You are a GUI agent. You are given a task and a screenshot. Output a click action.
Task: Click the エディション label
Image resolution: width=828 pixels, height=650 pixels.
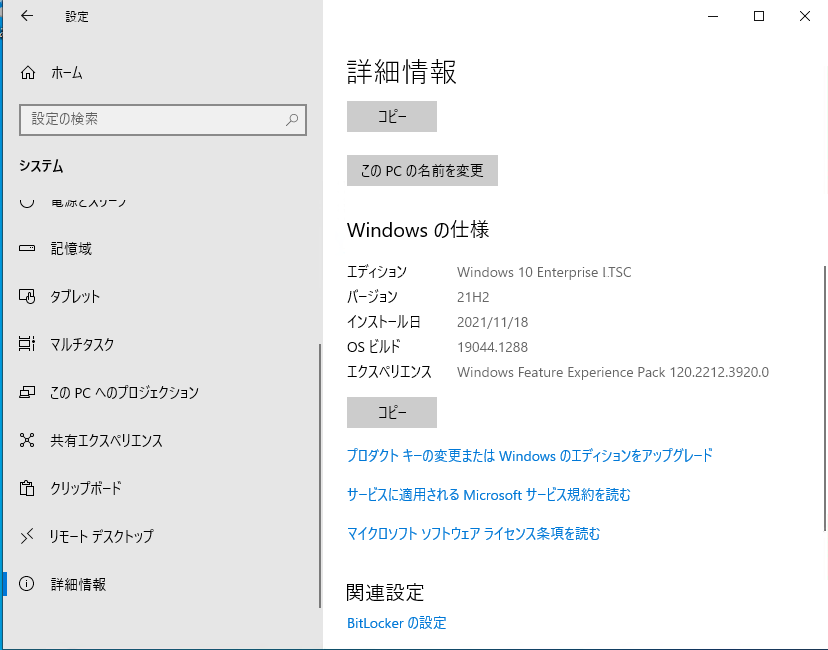tap(377, 272)
